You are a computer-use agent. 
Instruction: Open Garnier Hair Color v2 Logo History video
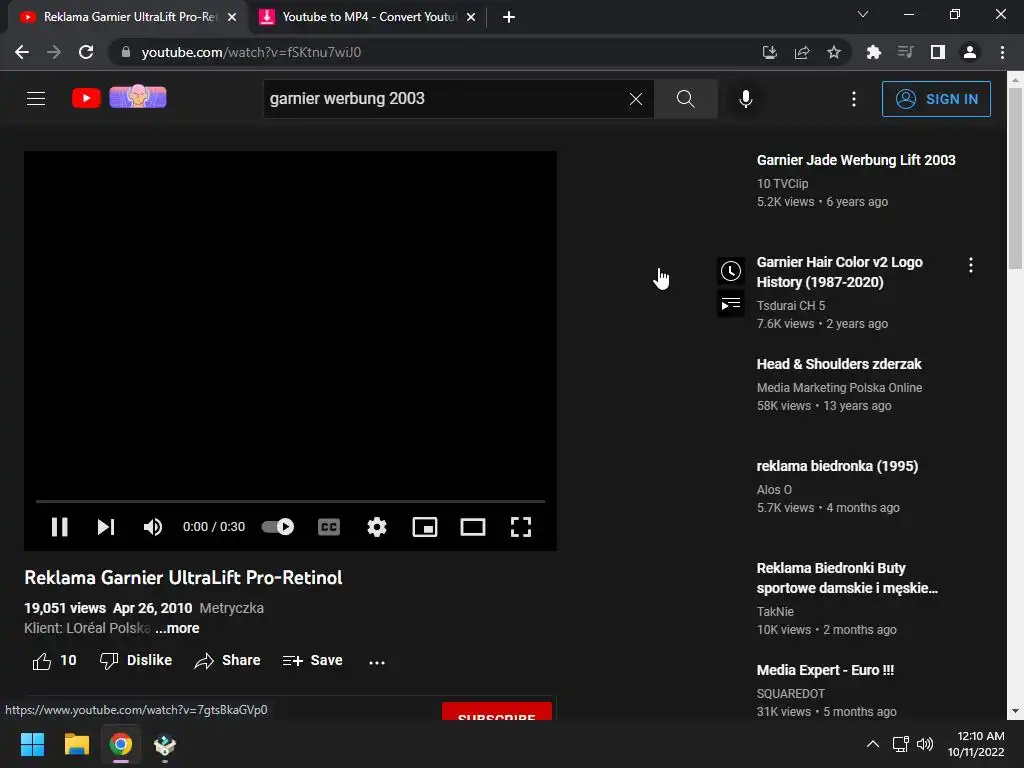coord(839,272)
